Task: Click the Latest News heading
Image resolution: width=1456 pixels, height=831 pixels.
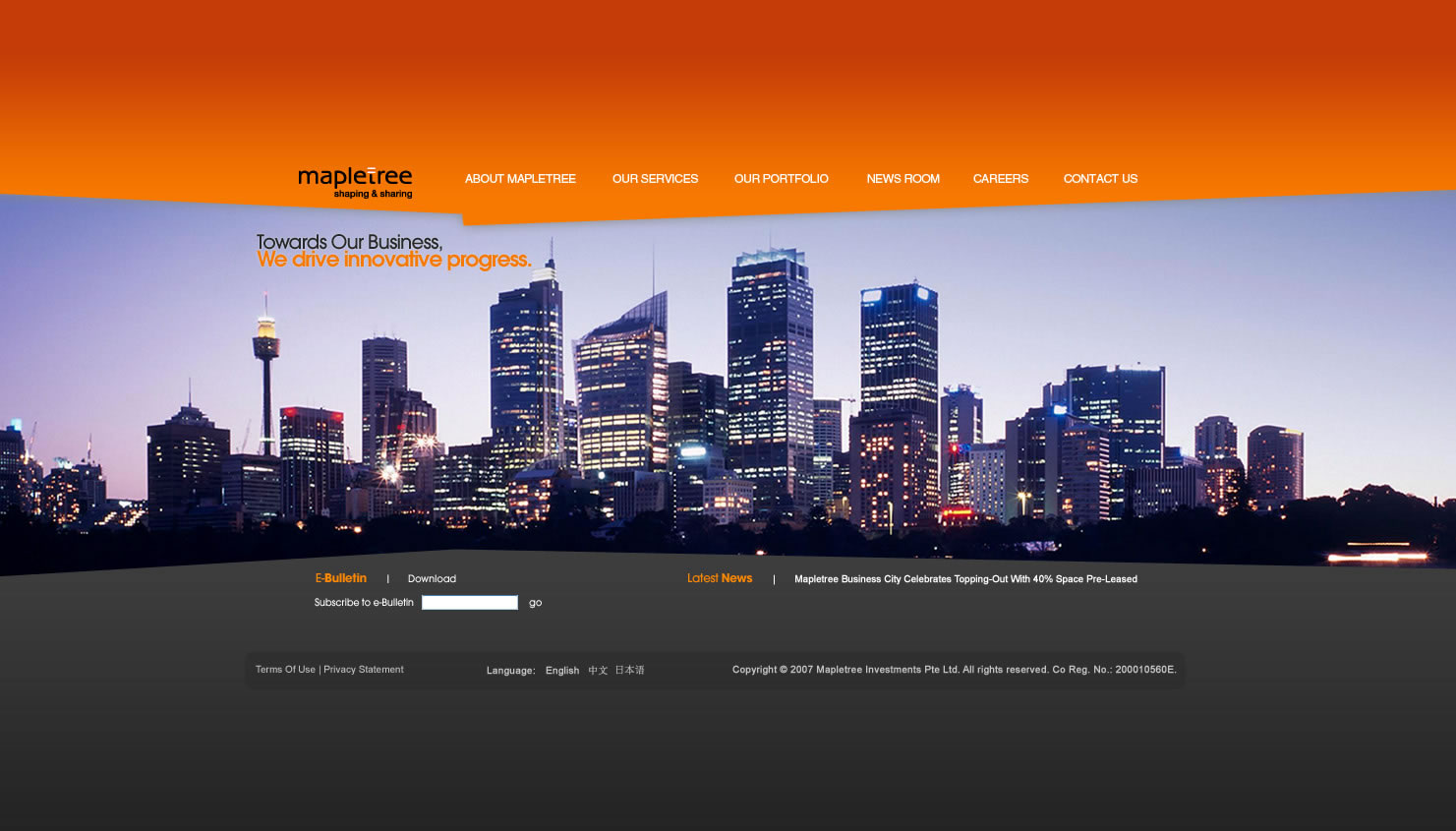Action: tap(720, 578)
